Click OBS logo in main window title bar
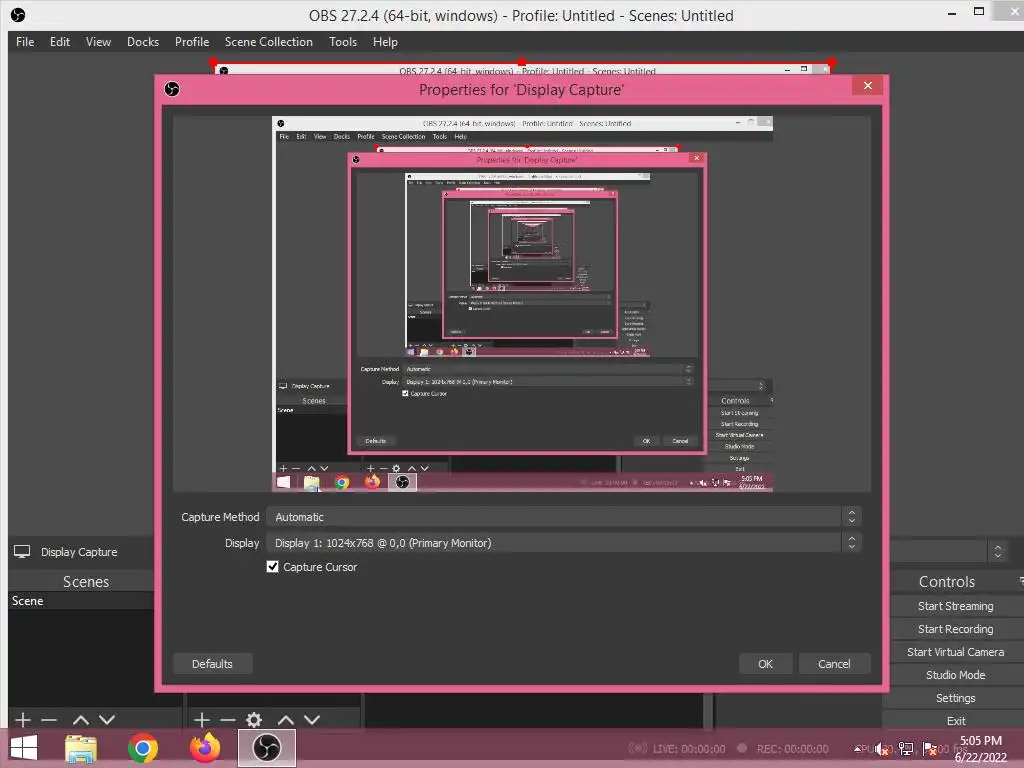The height and width of the screenshot is (768, 1024). click(18, 14)
